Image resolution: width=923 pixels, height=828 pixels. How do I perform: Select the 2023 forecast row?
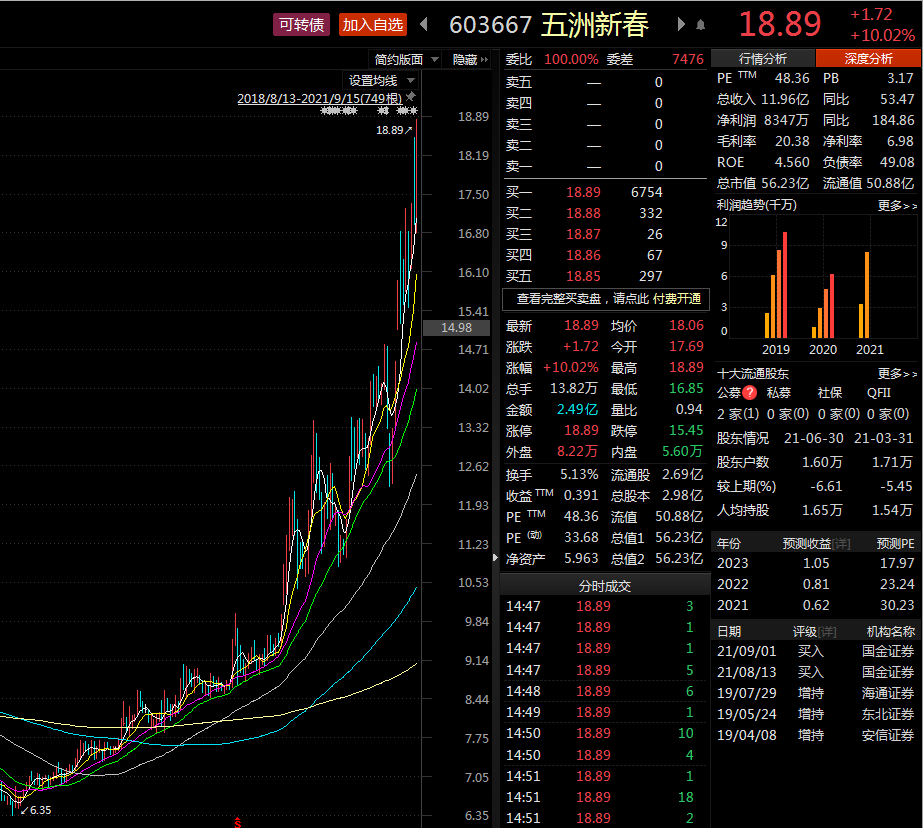(x=815, y=563)
